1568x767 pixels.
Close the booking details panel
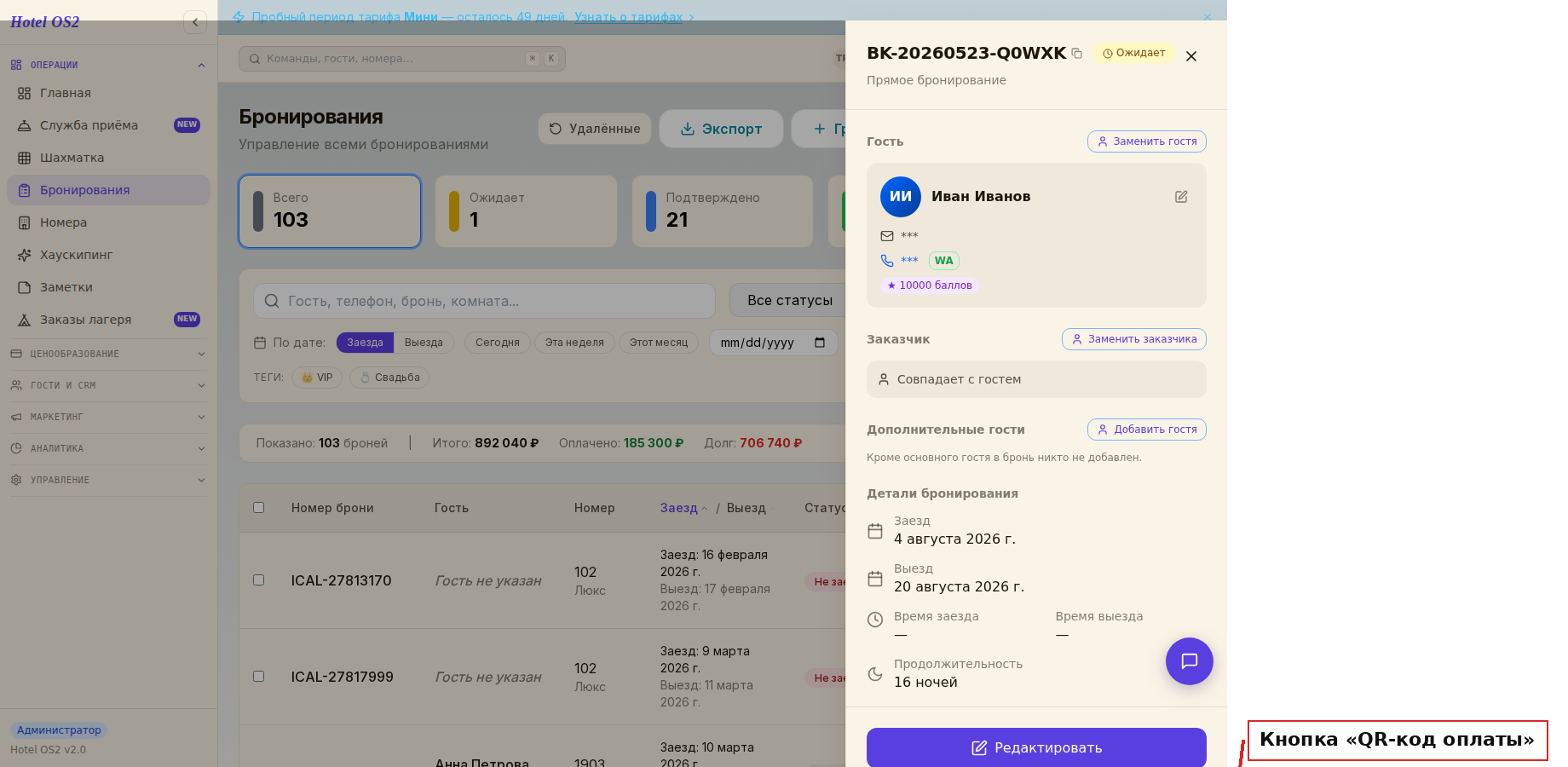pos(1191,56)
